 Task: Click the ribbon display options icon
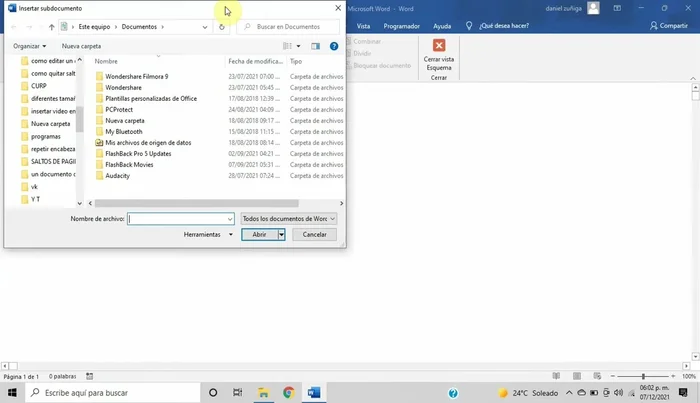point(617,8)
